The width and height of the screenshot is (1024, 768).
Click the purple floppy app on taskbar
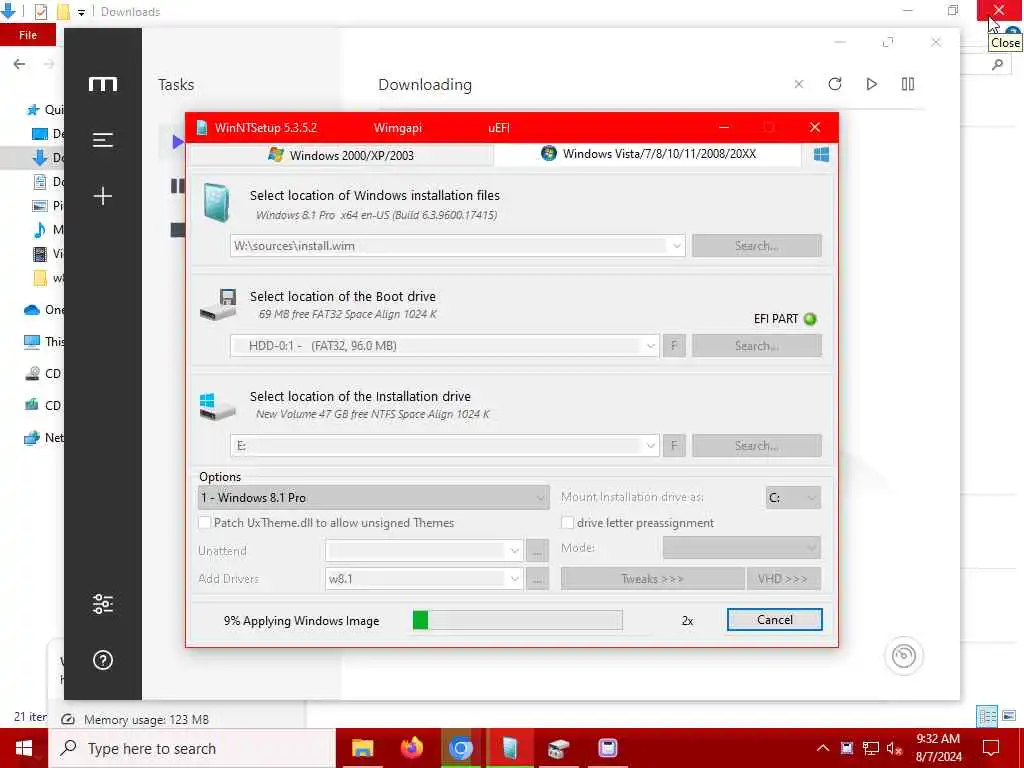607,748
